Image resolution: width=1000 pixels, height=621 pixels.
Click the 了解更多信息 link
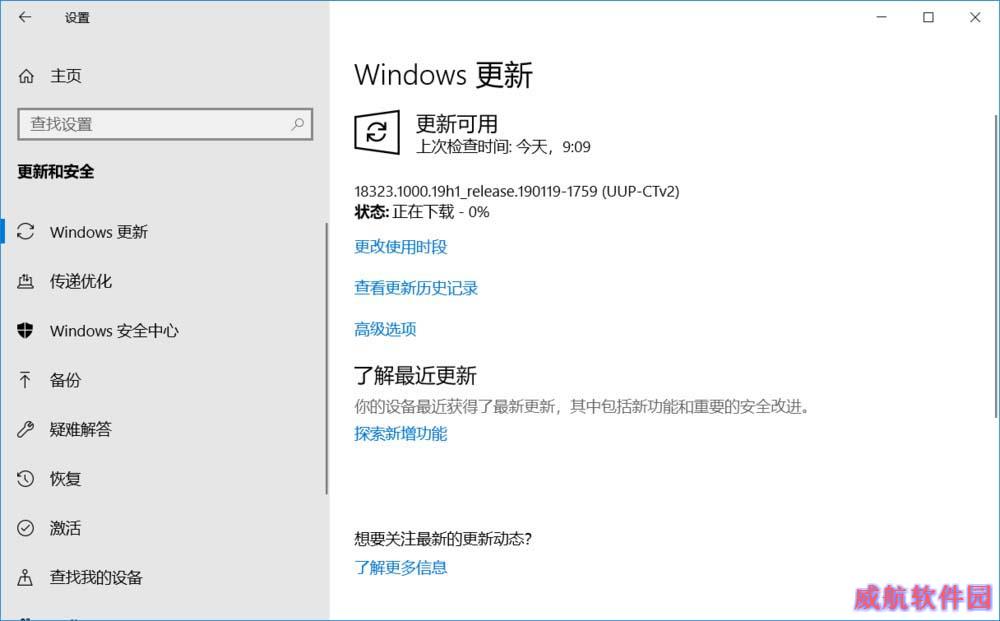(x=401, y=567)
